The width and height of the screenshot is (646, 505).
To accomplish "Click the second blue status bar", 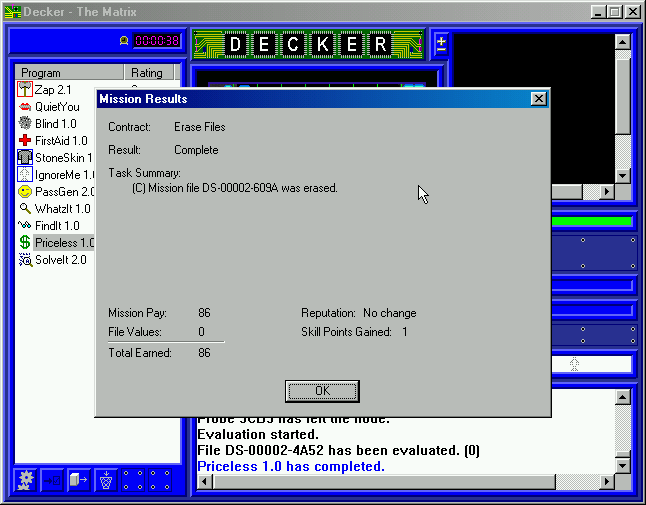I will (x=592, y=310).
